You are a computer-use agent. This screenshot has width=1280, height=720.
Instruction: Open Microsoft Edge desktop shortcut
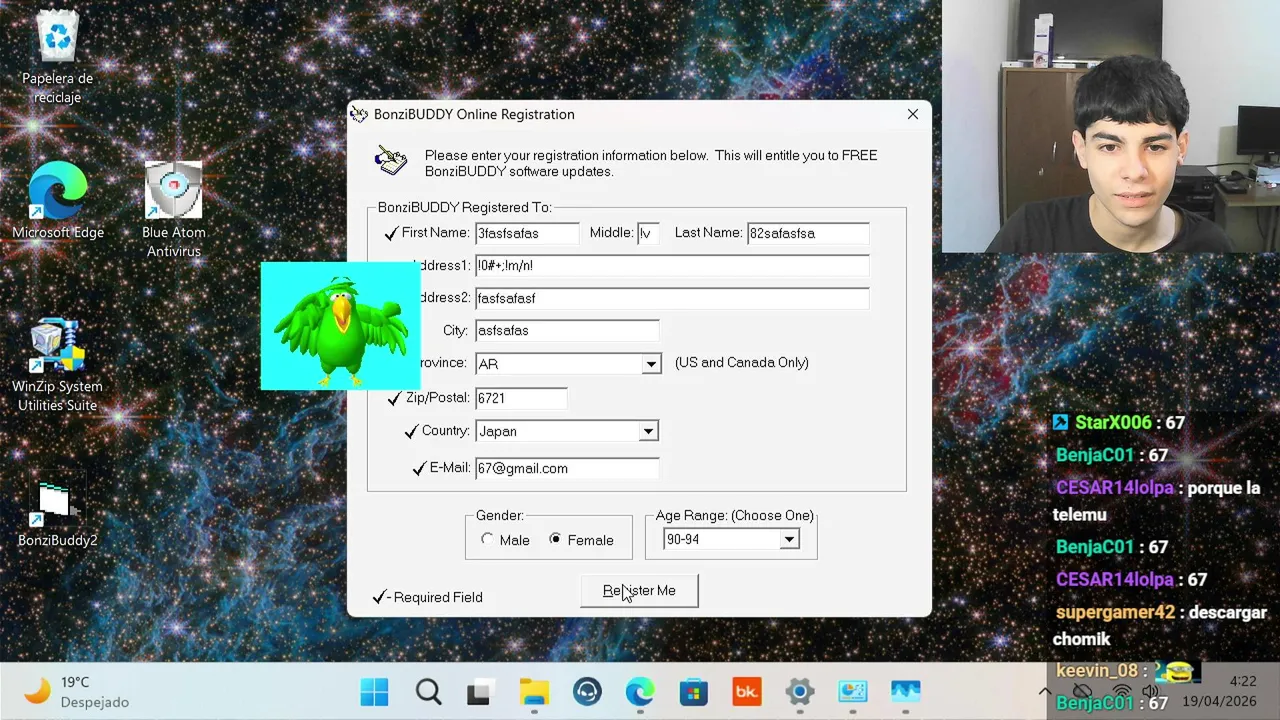[58, 200]
